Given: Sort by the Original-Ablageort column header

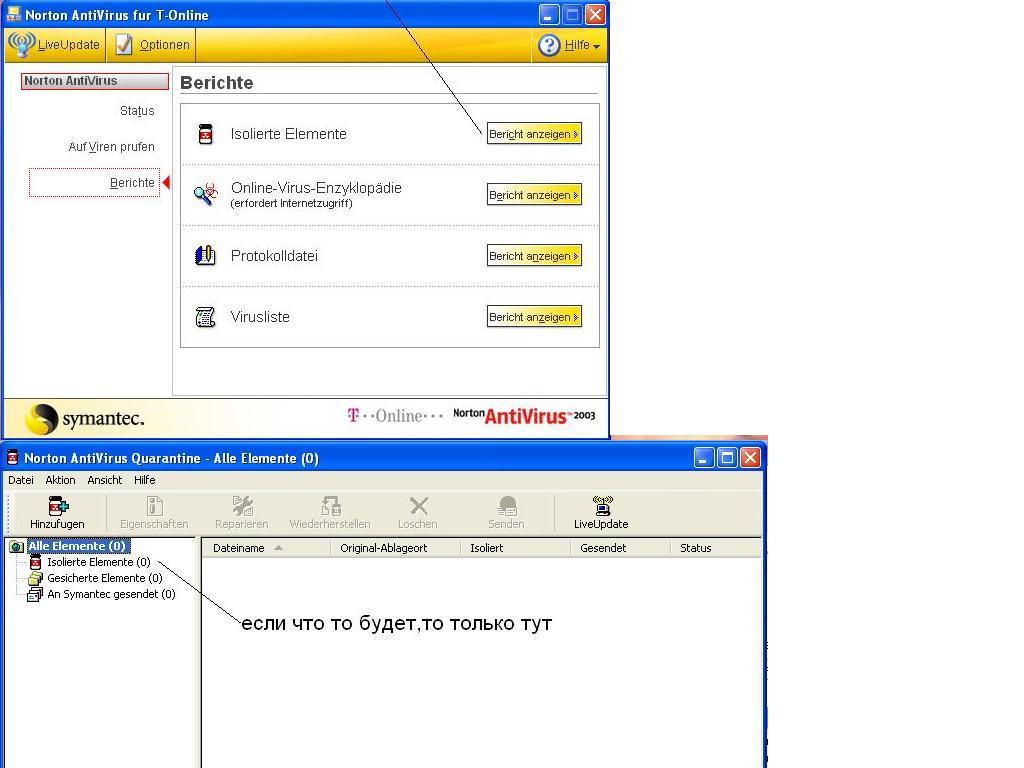Looking at the screenshot, I should coord(396,548).
